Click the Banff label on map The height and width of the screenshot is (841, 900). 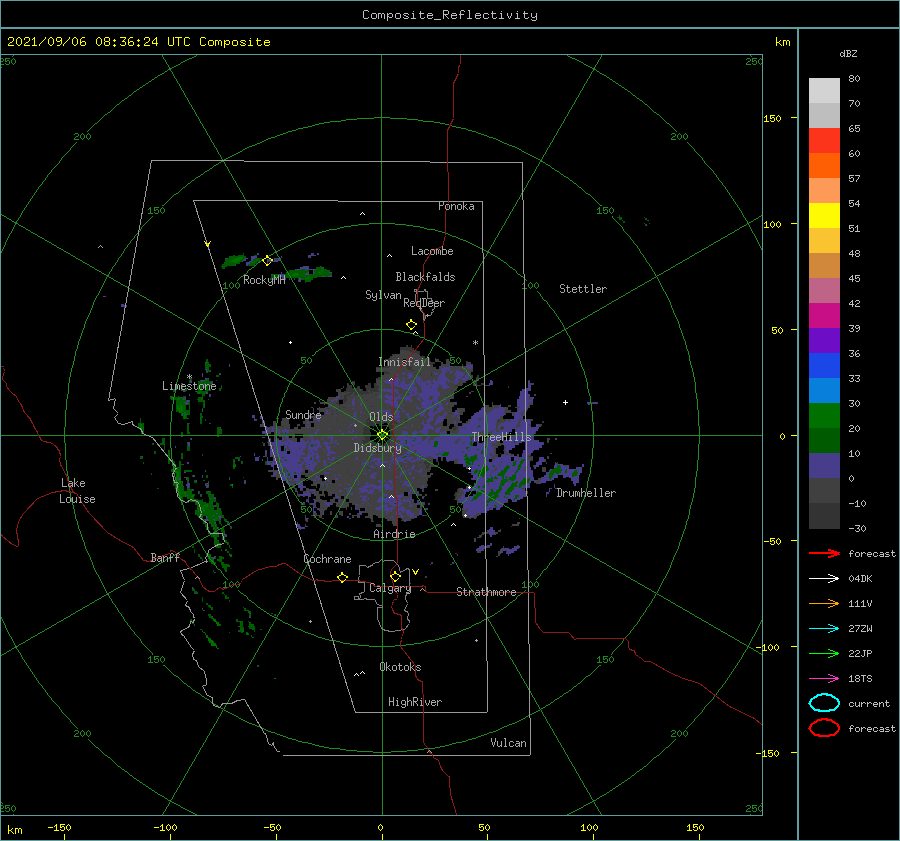(x=165, y=557)
